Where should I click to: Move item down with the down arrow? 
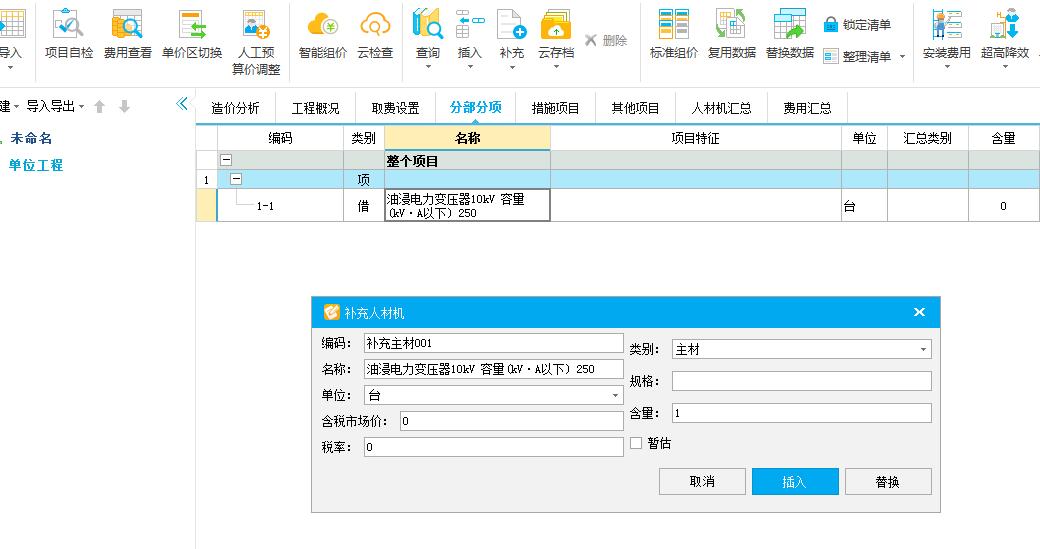[x=124, y=107]
